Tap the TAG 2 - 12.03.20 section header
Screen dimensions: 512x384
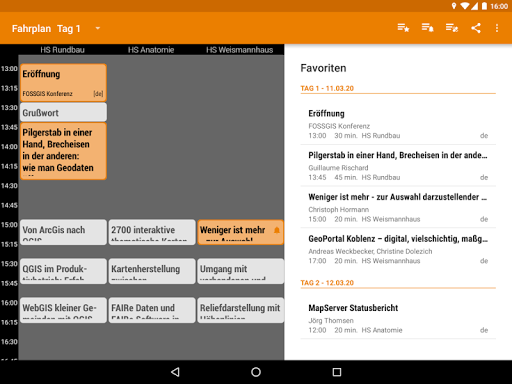click(327, 283)
